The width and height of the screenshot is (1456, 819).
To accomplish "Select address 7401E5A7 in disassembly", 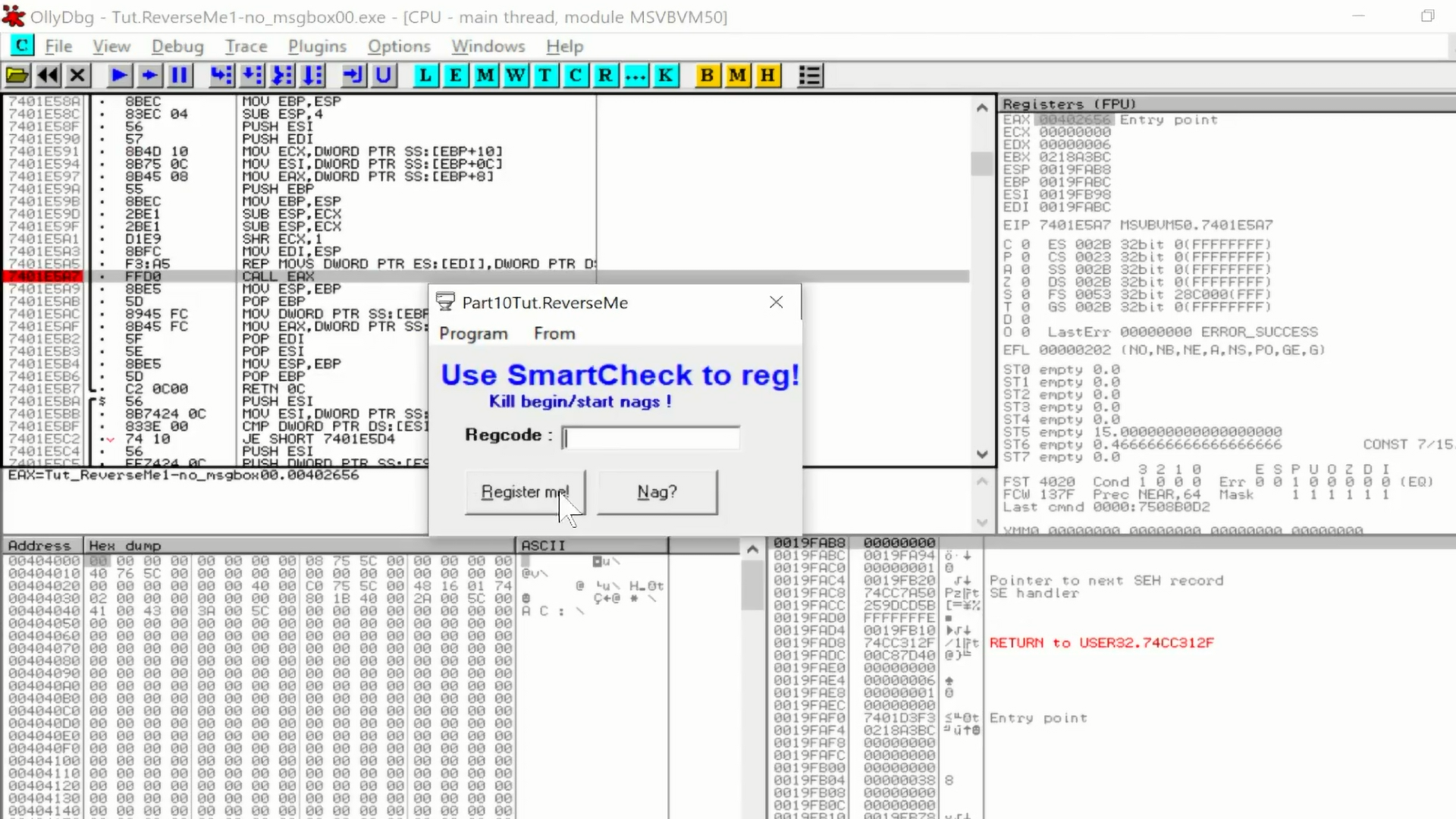I will coord(43,276).
